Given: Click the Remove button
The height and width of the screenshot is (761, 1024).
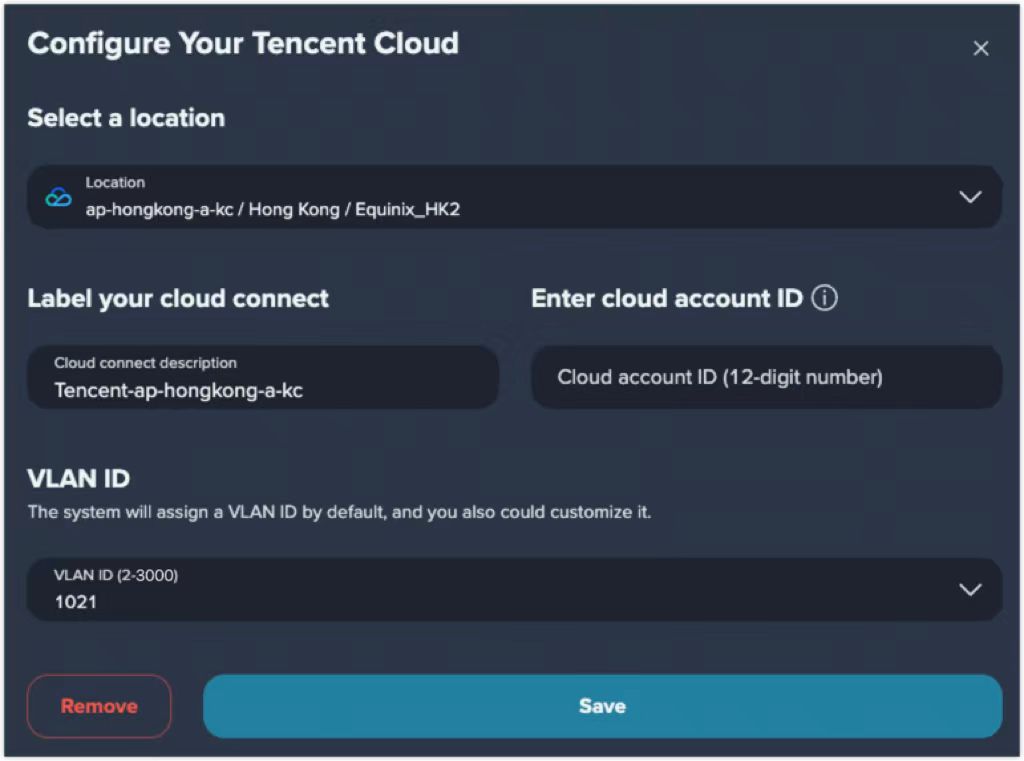Looking at the screenshot, I should pos(99,706).
